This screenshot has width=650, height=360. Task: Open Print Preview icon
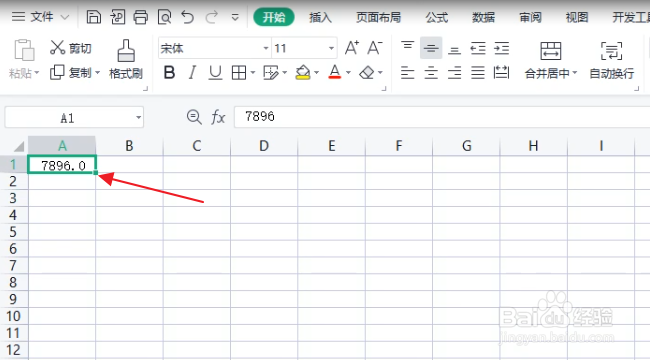(165, 17)
